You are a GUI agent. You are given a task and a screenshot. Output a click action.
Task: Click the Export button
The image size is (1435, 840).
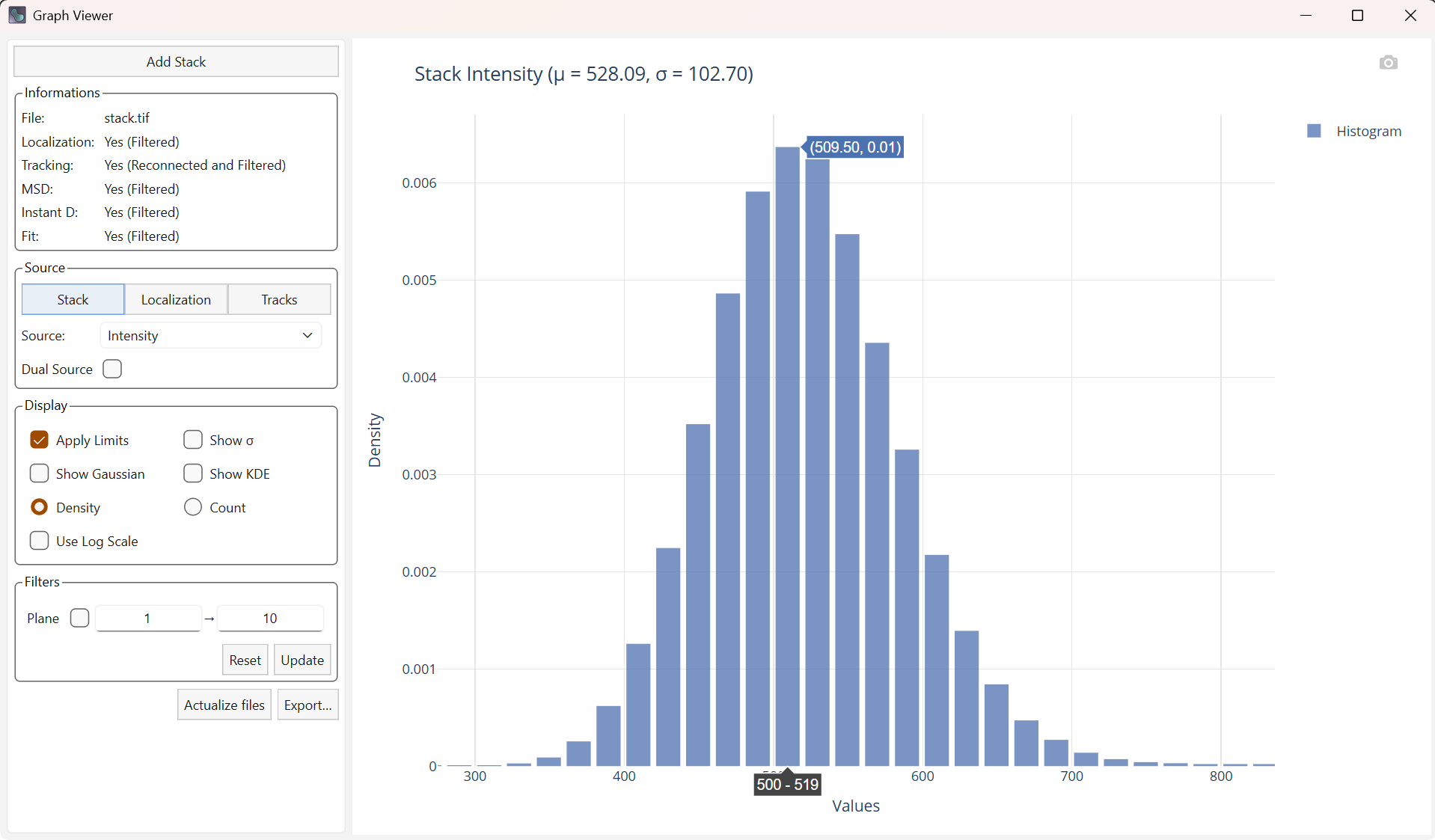[x=307, y=704]
